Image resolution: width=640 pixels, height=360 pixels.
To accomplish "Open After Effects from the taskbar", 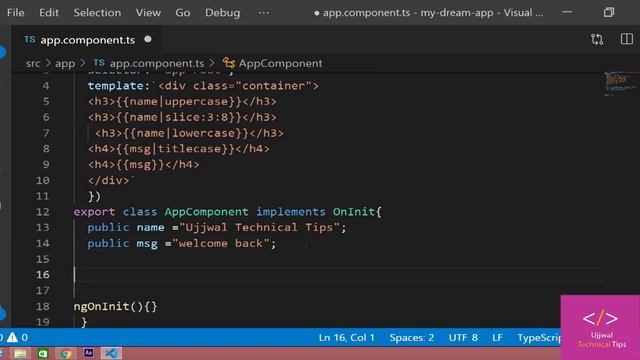I will [x=89, y=353].
